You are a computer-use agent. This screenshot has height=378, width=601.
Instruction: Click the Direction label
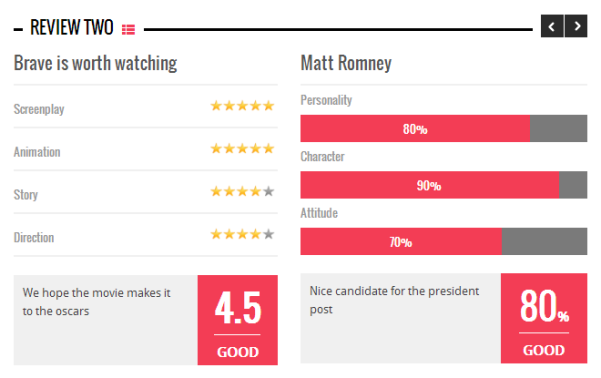click(x=34, y=238)
